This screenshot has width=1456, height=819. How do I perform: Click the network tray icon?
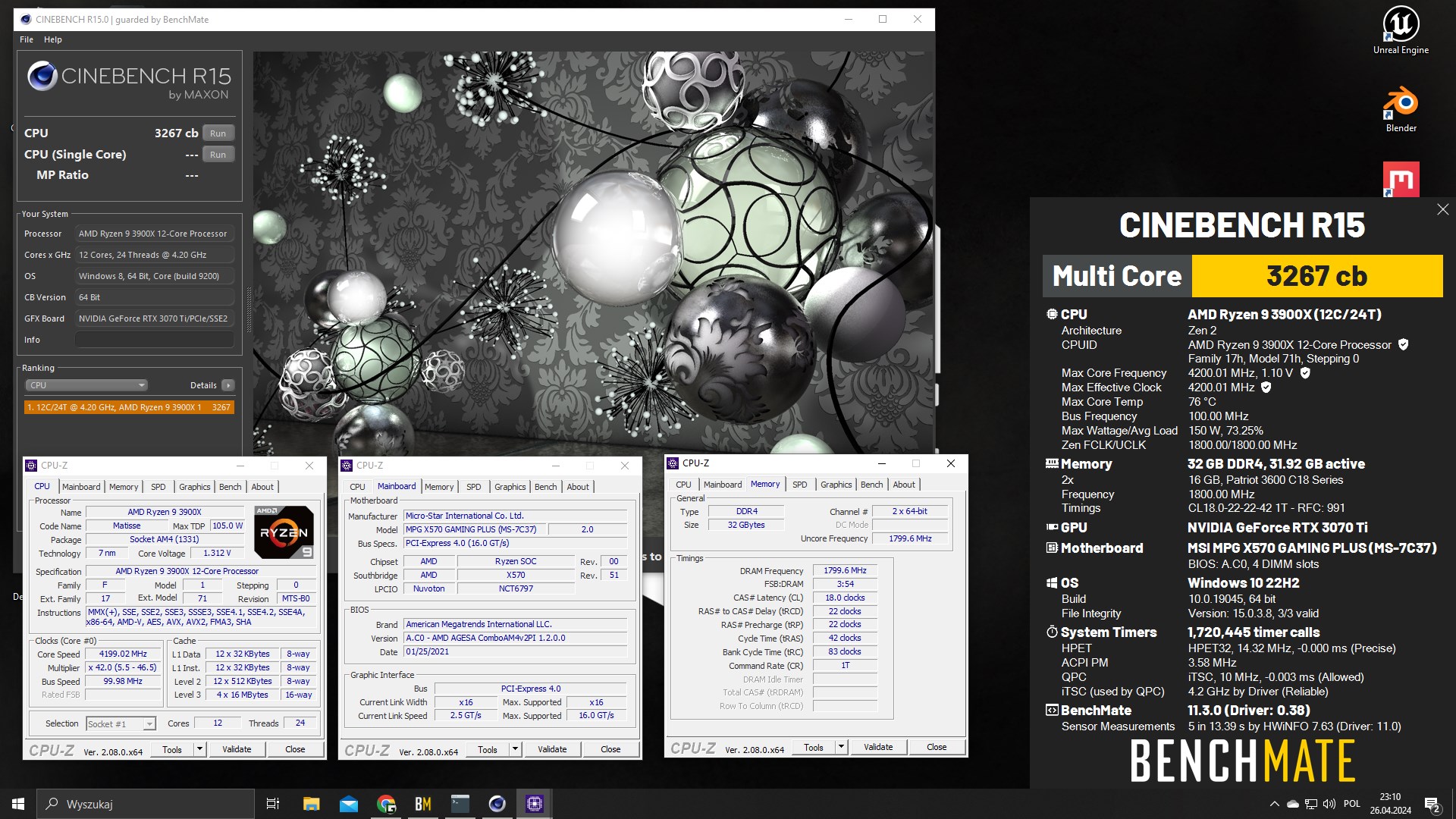(1311, 804)
